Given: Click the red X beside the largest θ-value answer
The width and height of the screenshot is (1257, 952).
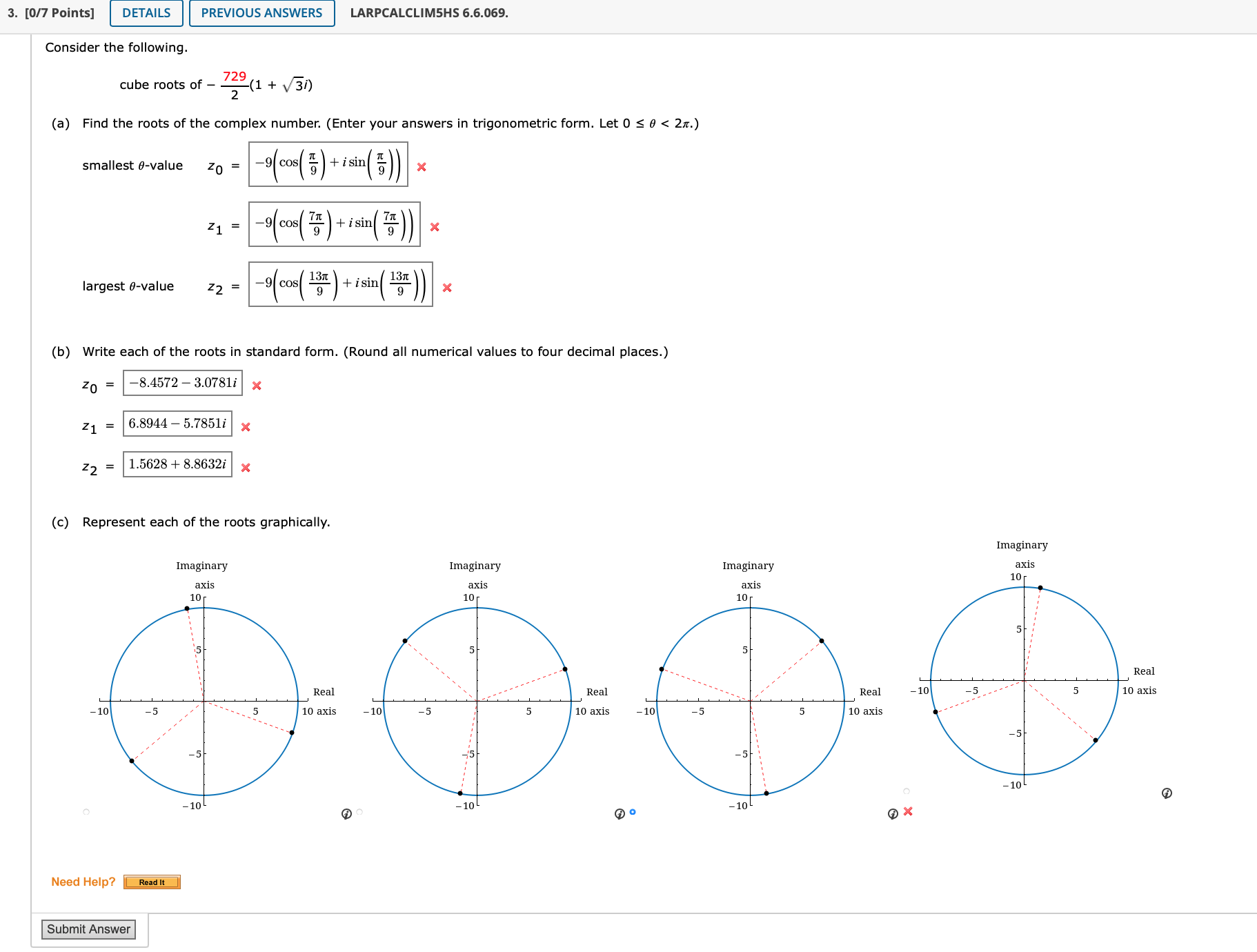Looking at the screenshot, I should tap(446, 288).
